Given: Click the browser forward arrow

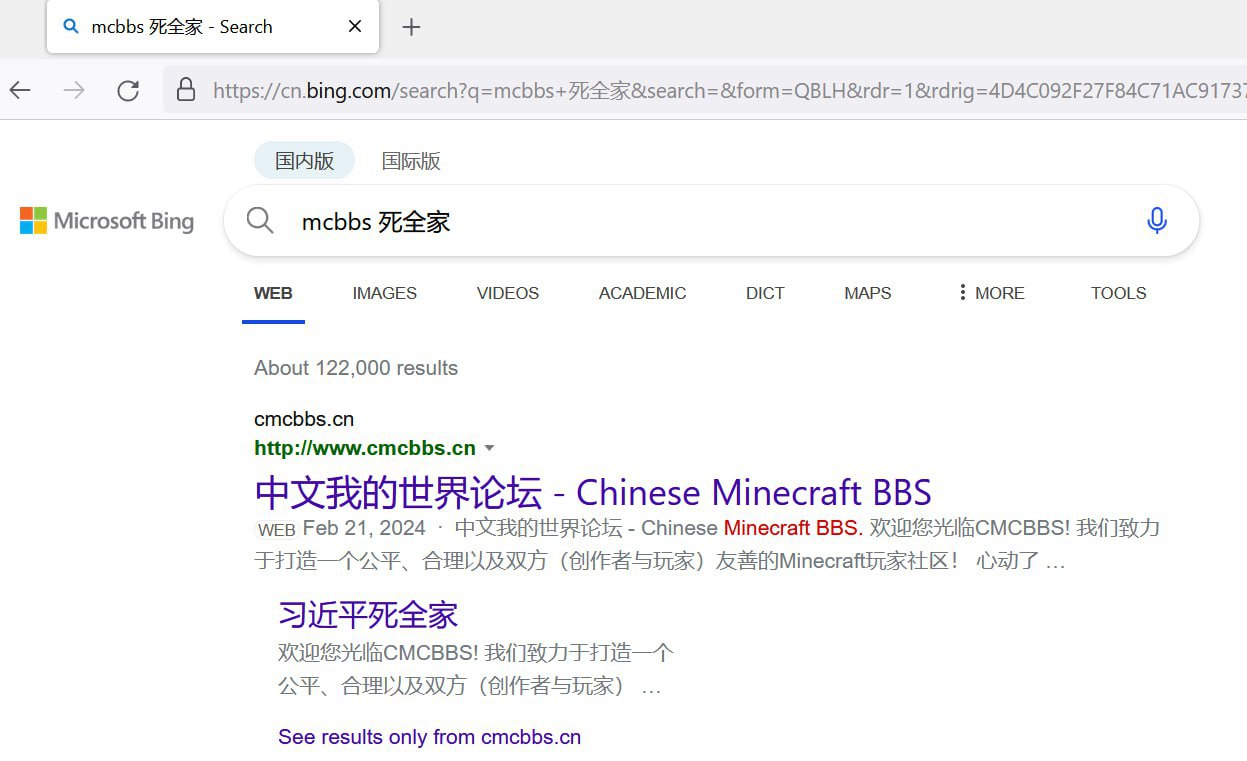Looking at the screenshot, I should pyautogui.click(x=74, y=91).
